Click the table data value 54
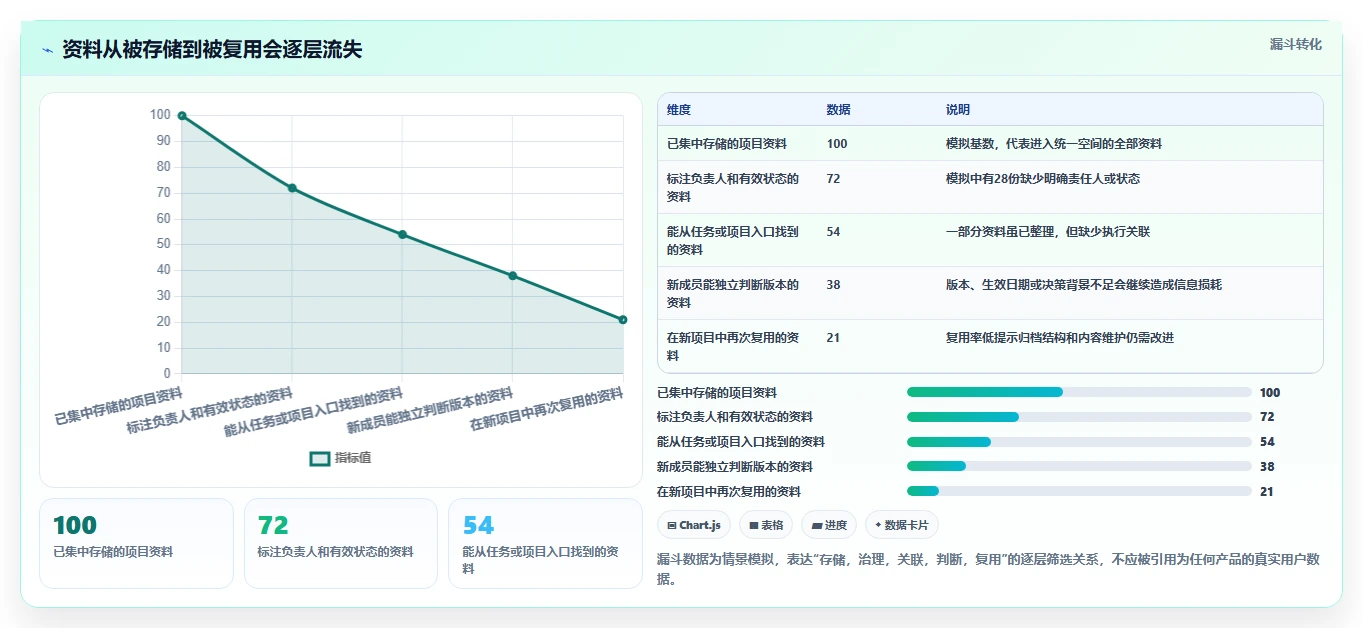 point(834,232)
